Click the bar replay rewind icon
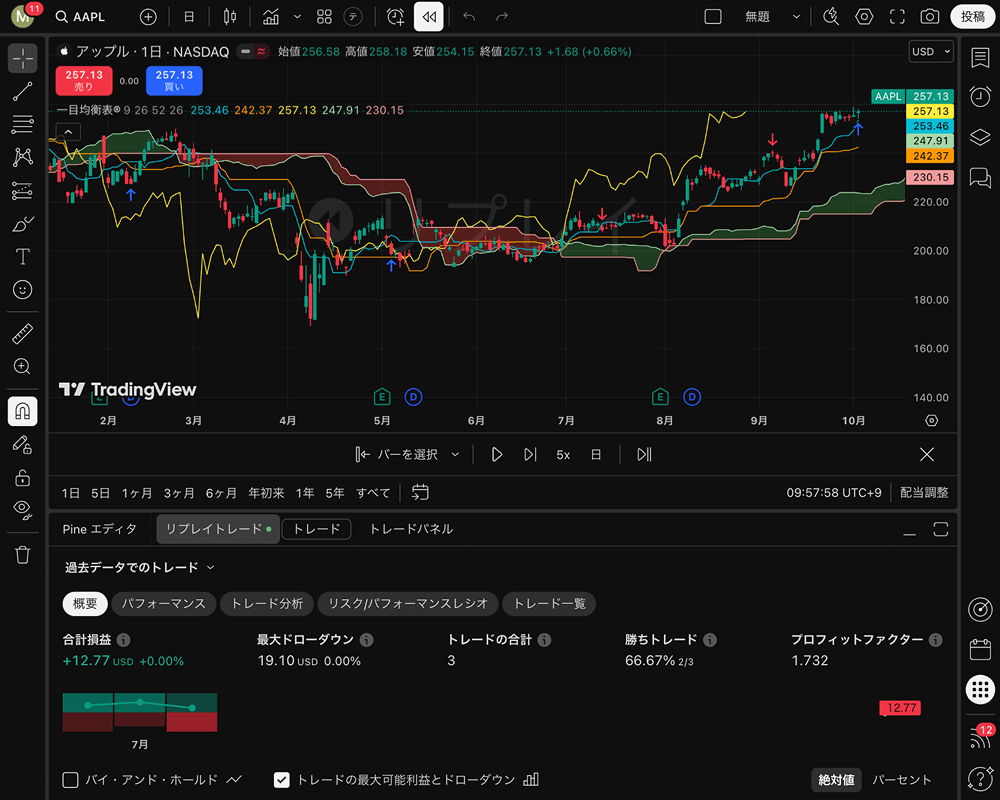The image size is (1000, 800). click(429, 17)
